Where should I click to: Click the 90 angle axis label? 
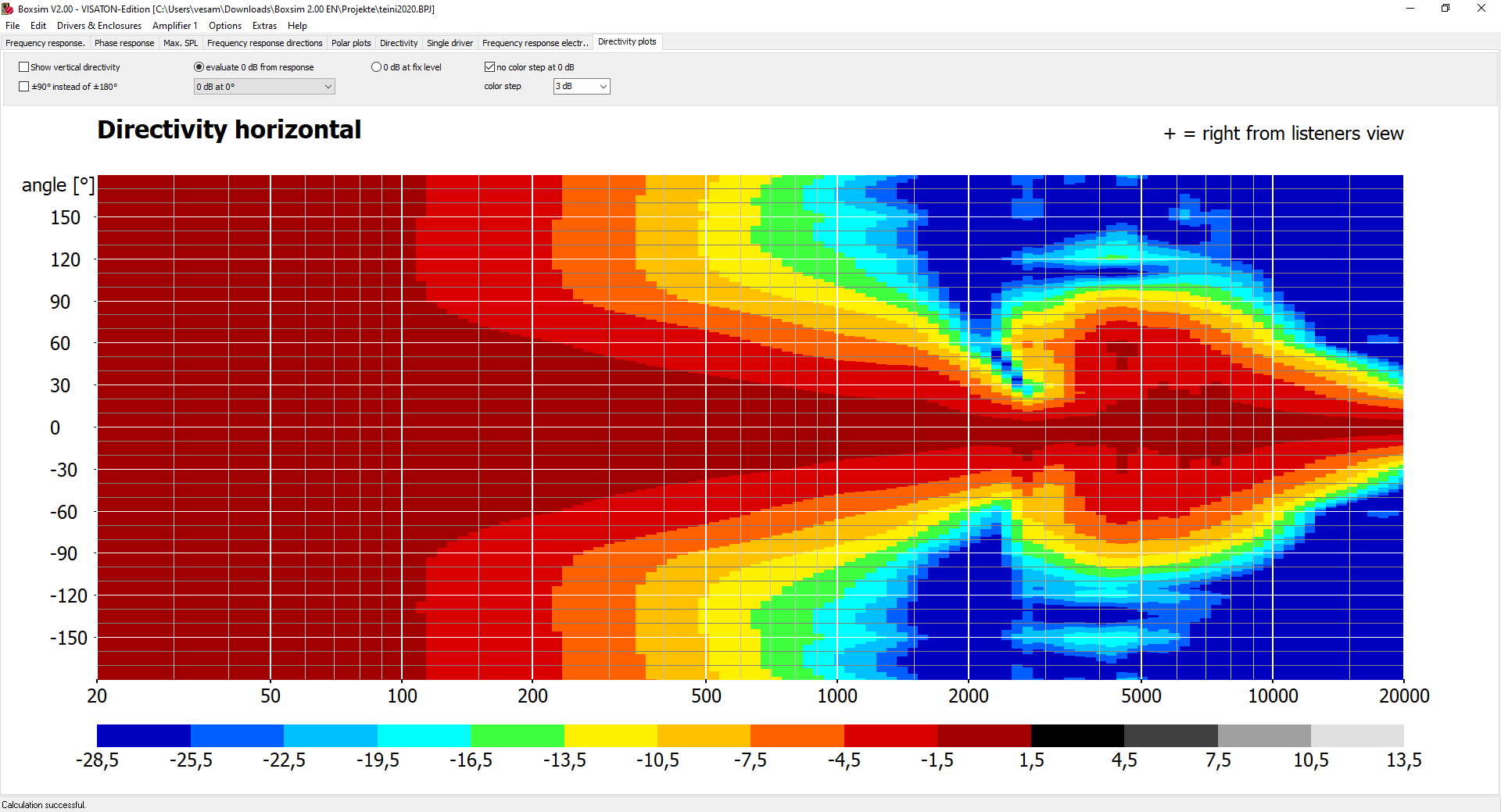click(60, 302)
